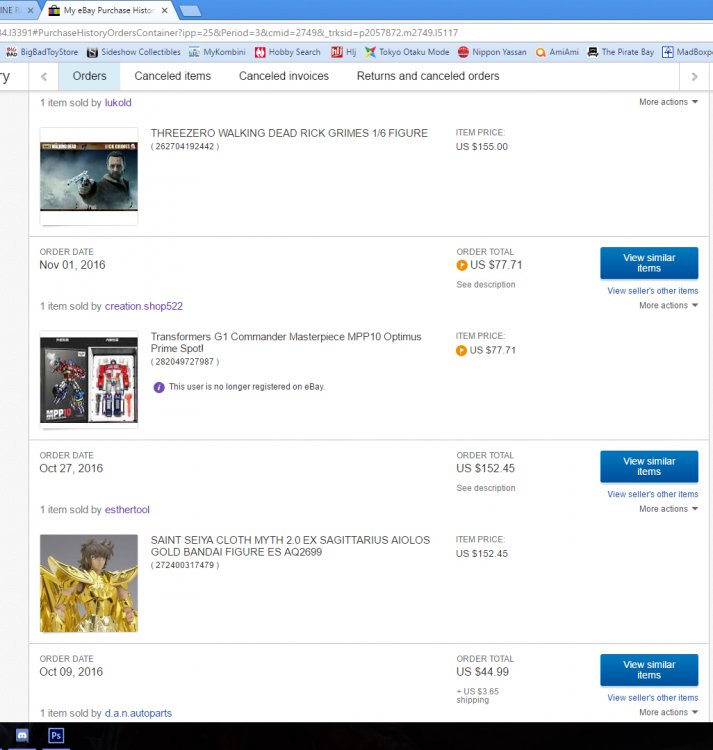View similar items for the Oct 27 order
The image size is (713, 750).
click(649, 466)
